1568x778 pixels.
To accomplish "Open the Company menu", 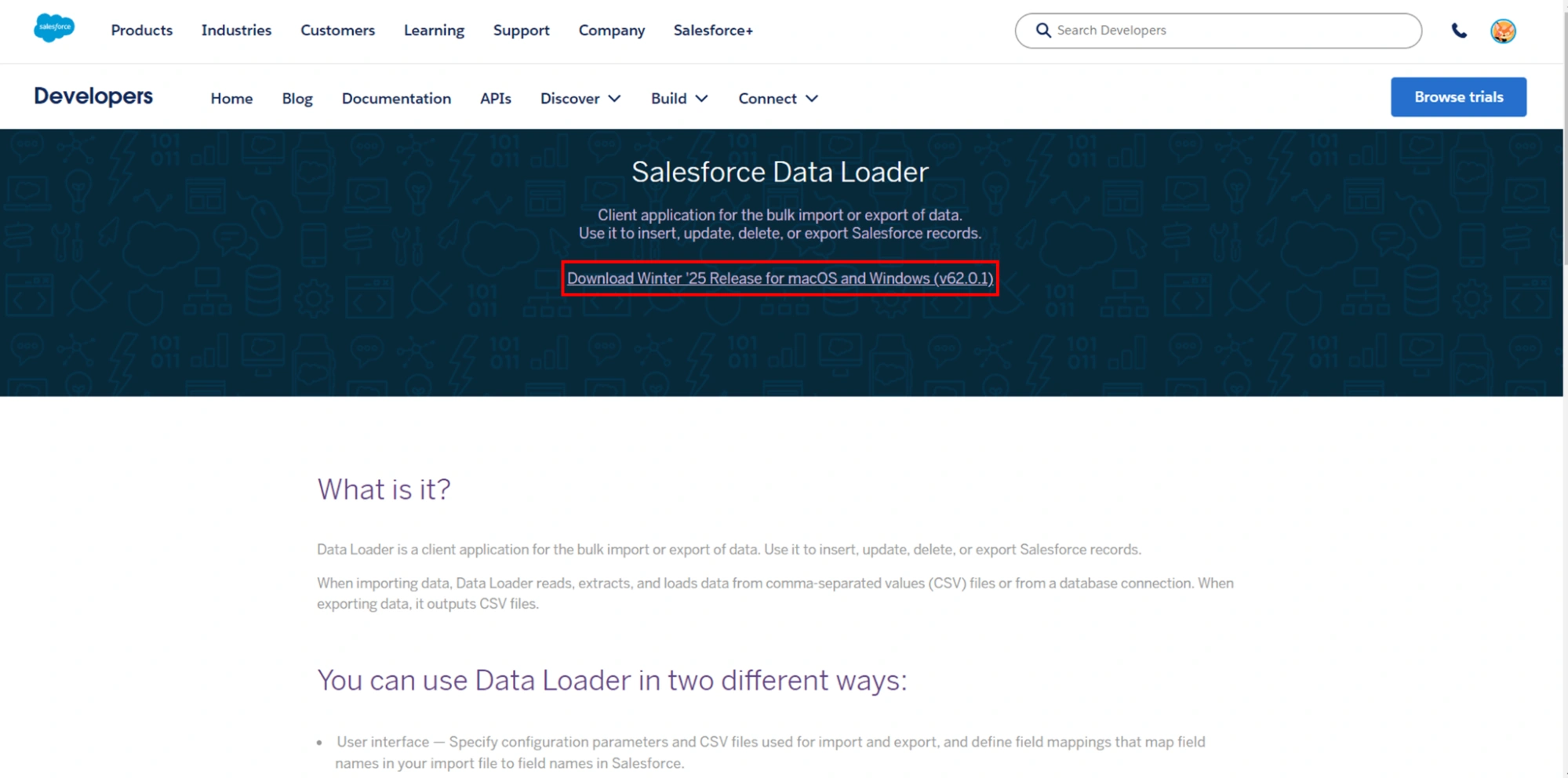I will pos(611,30).
